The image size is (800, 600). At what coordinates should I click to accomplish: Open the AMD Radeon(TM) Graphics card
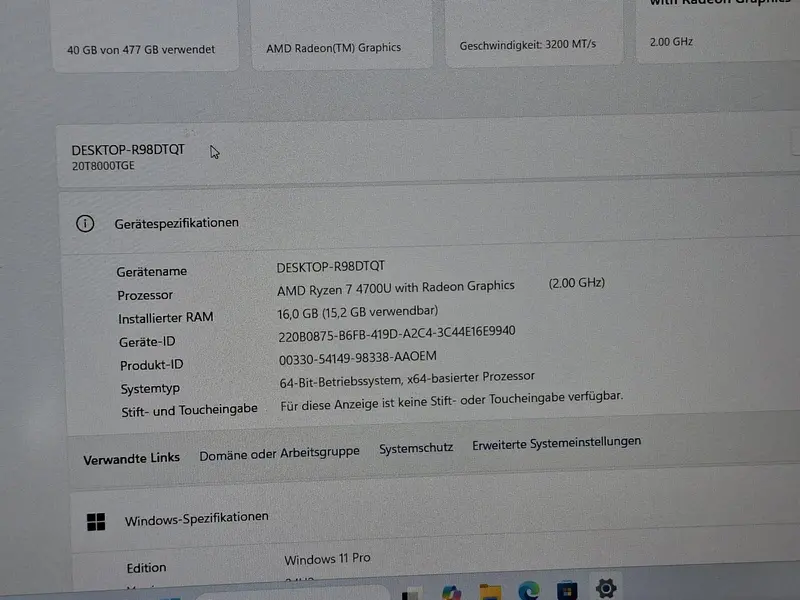click(342, 34)
